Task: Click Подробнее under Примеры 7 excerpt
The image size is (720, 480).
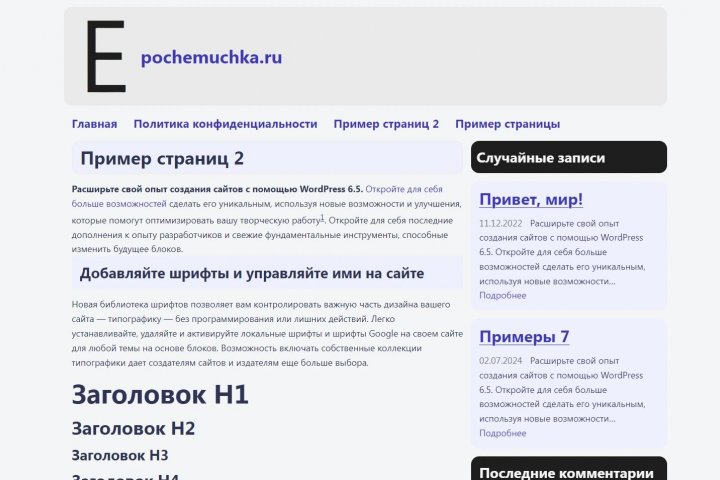Action: 503,433
